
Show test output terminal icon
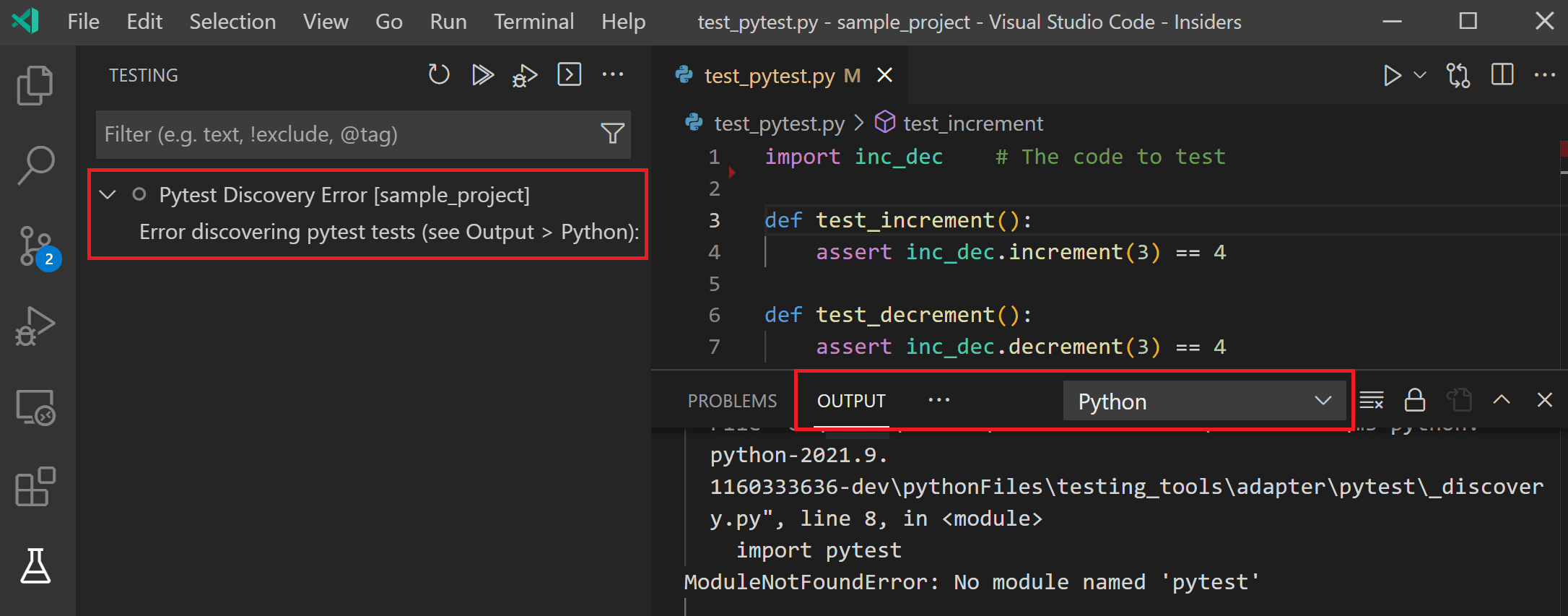[x=569, y=74]
